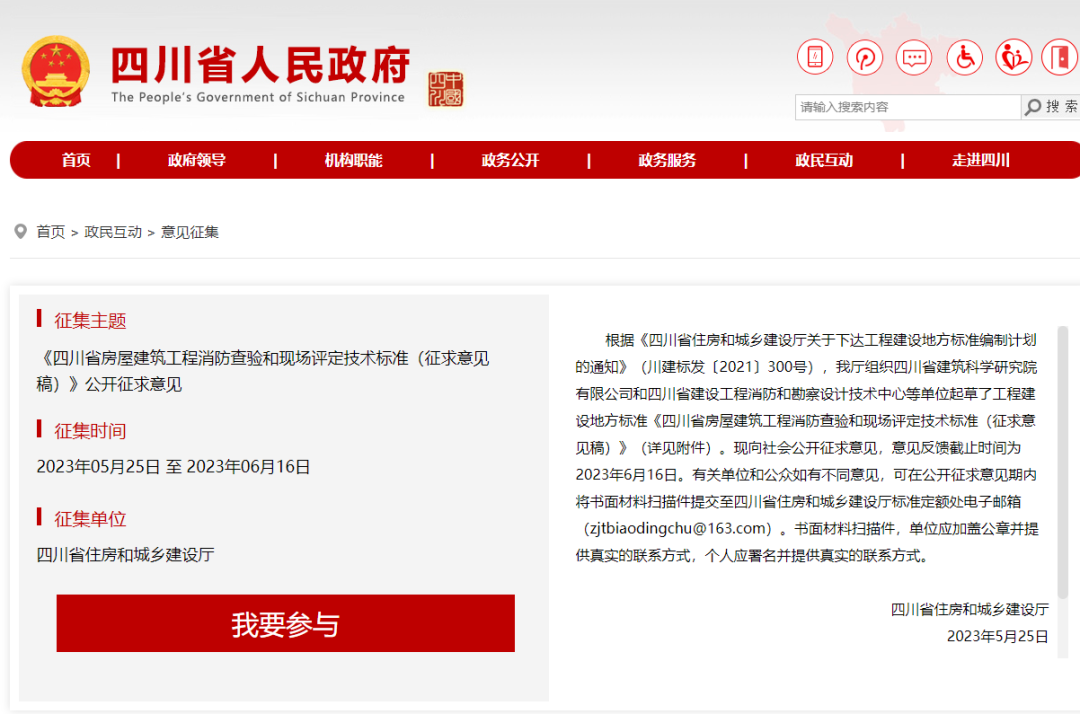1080x714 pixels.
Task: Click the 征集单位 heading
Action: coord(90,519)
